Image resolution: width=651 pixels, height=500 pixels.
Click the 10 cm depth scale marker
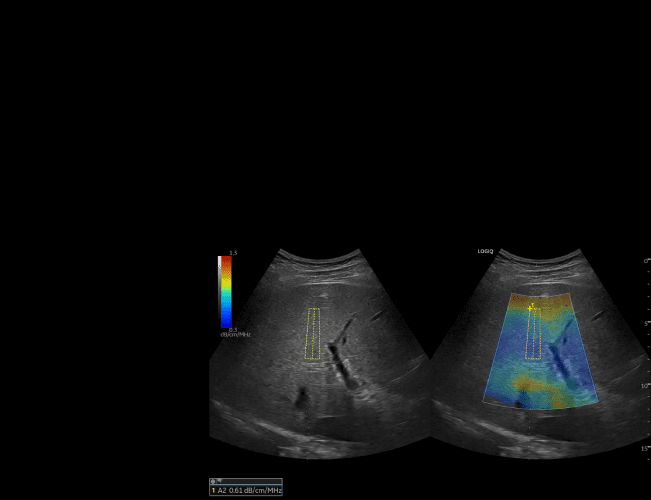point(646,385)
